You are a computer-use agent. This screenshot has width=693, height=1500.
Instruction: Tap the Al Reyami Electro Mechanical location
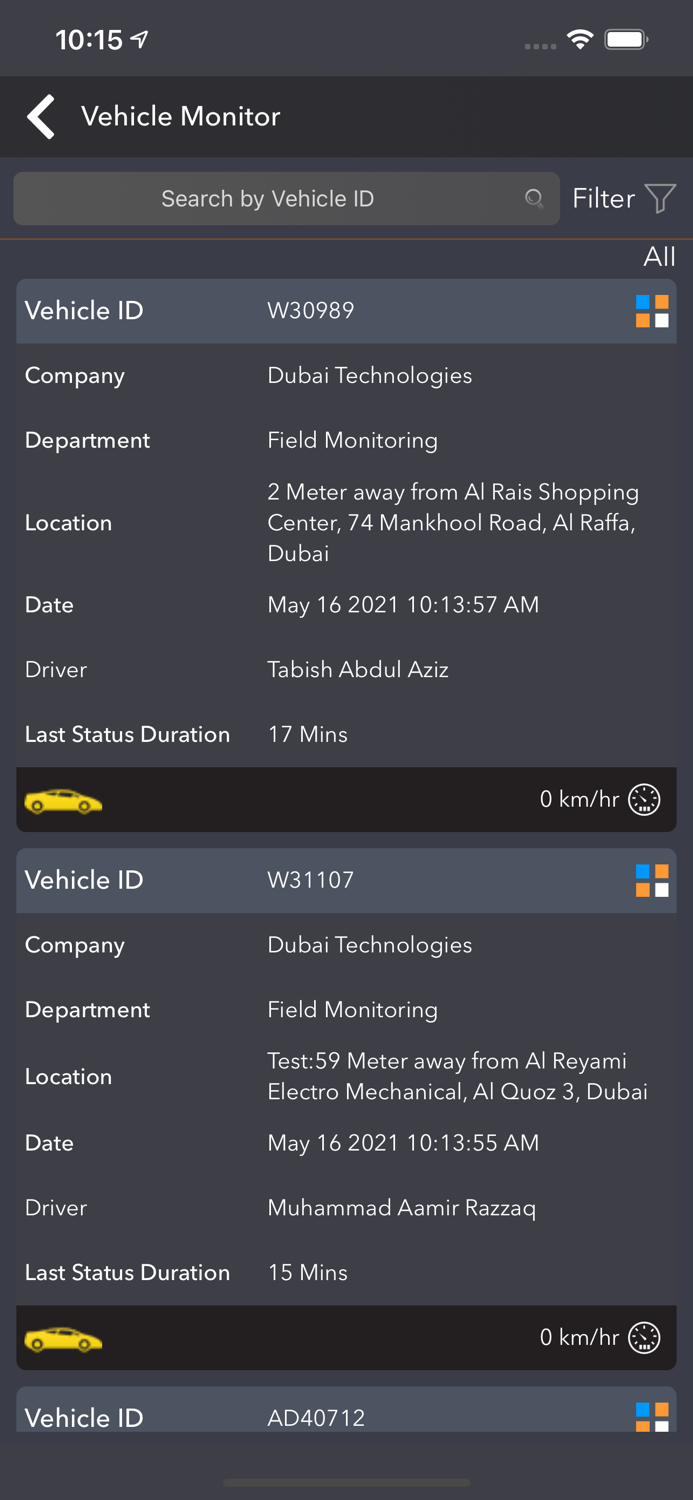coord(457,1076)
